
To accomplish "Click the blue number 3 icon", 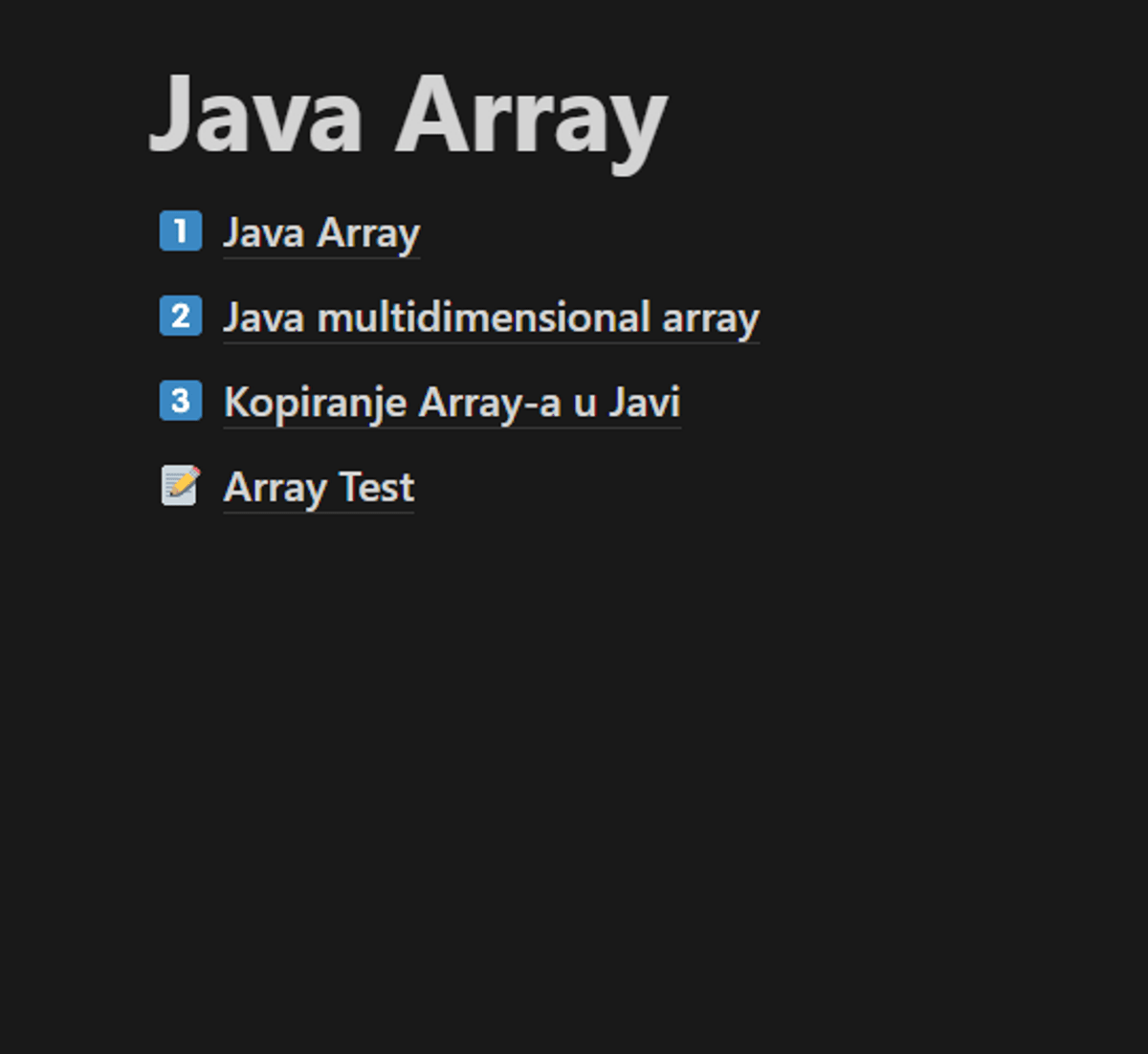I will coord(180,401).
